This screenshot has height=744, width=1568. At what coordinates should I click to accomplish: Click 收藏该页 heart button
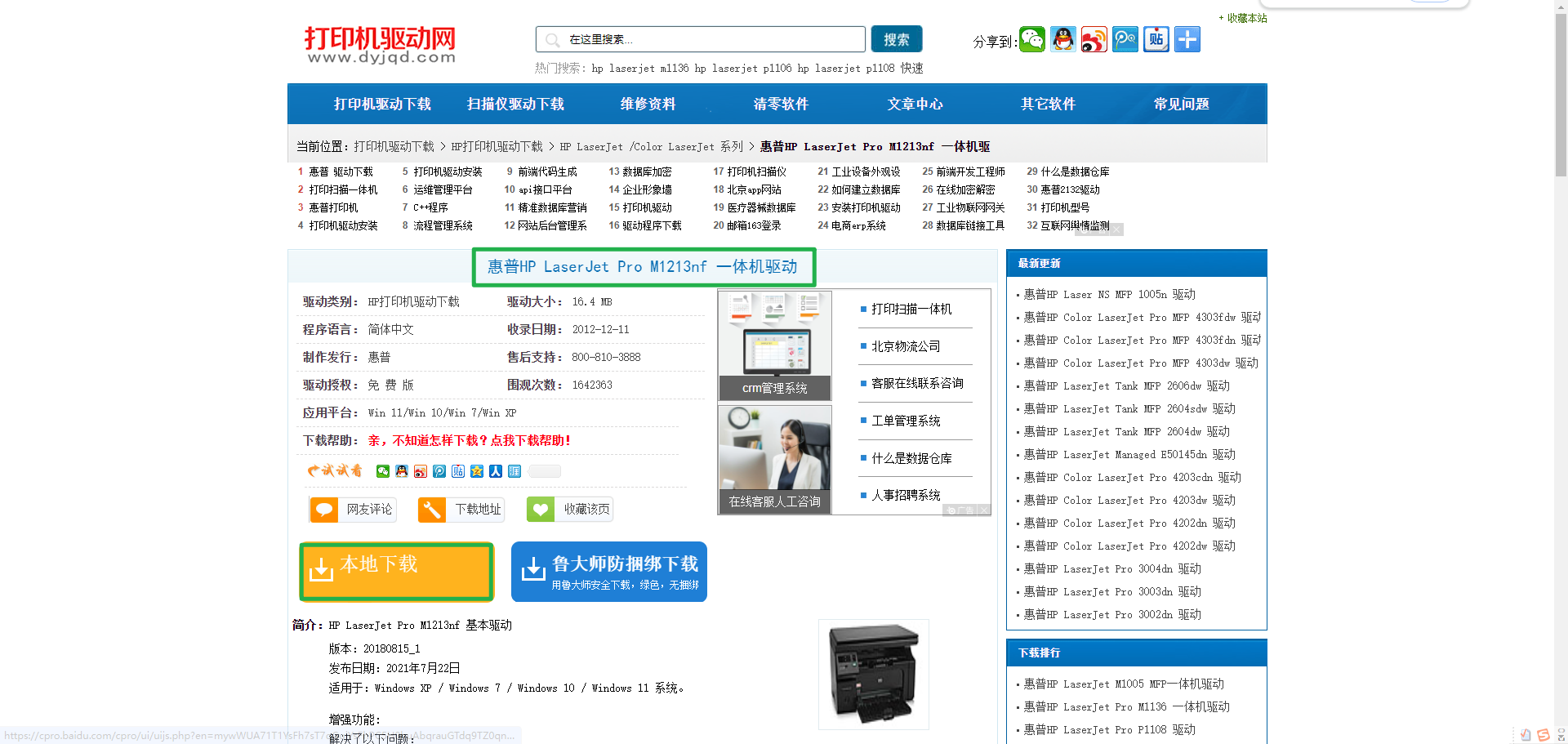pyautogui.click(x=570, y=510)
